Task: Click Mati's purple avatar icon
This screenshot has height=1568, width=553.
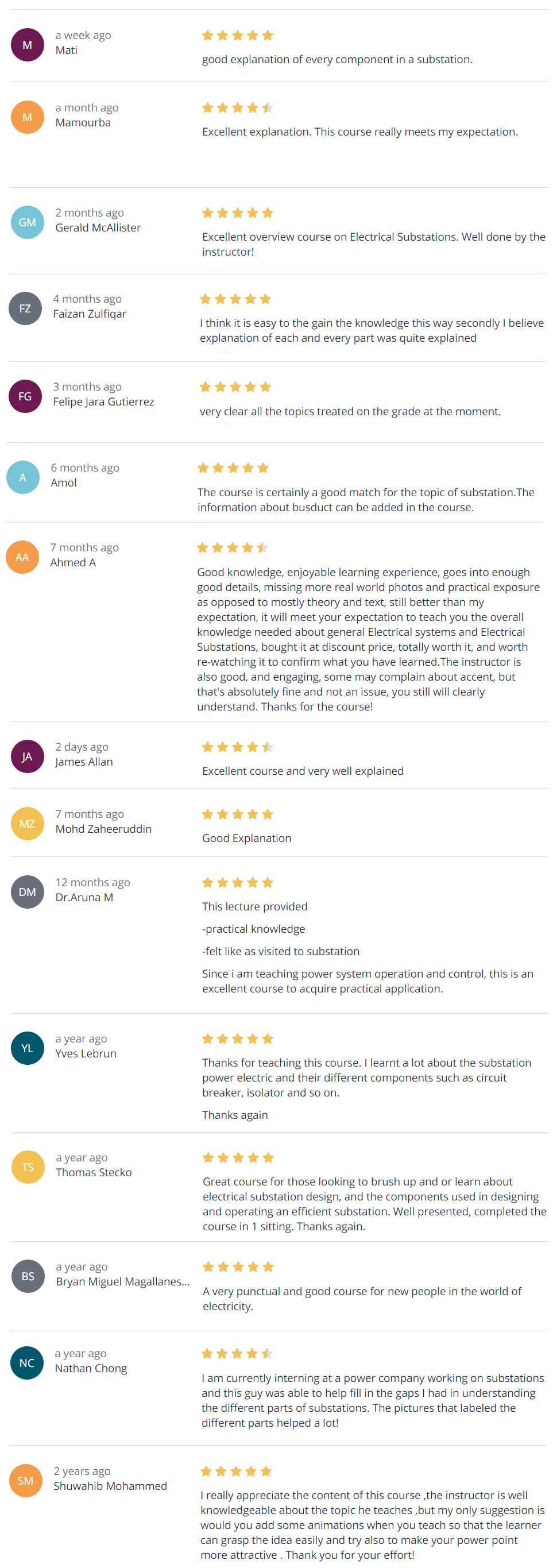Action: 28,44
